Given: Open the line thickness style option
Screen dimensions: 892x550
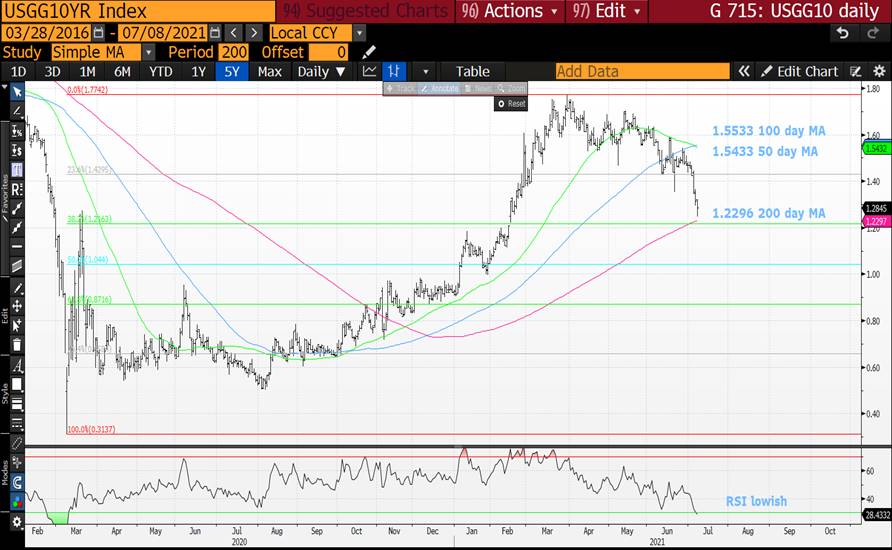Looking at the screenshot, I should coord(17,404).
